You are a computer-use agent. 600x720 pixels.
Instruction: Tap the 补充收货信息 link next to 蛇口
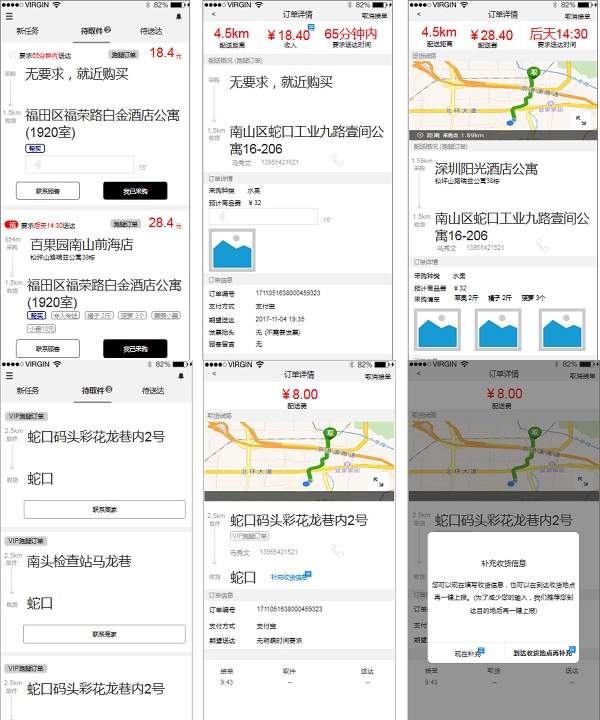tap(290, 577)
